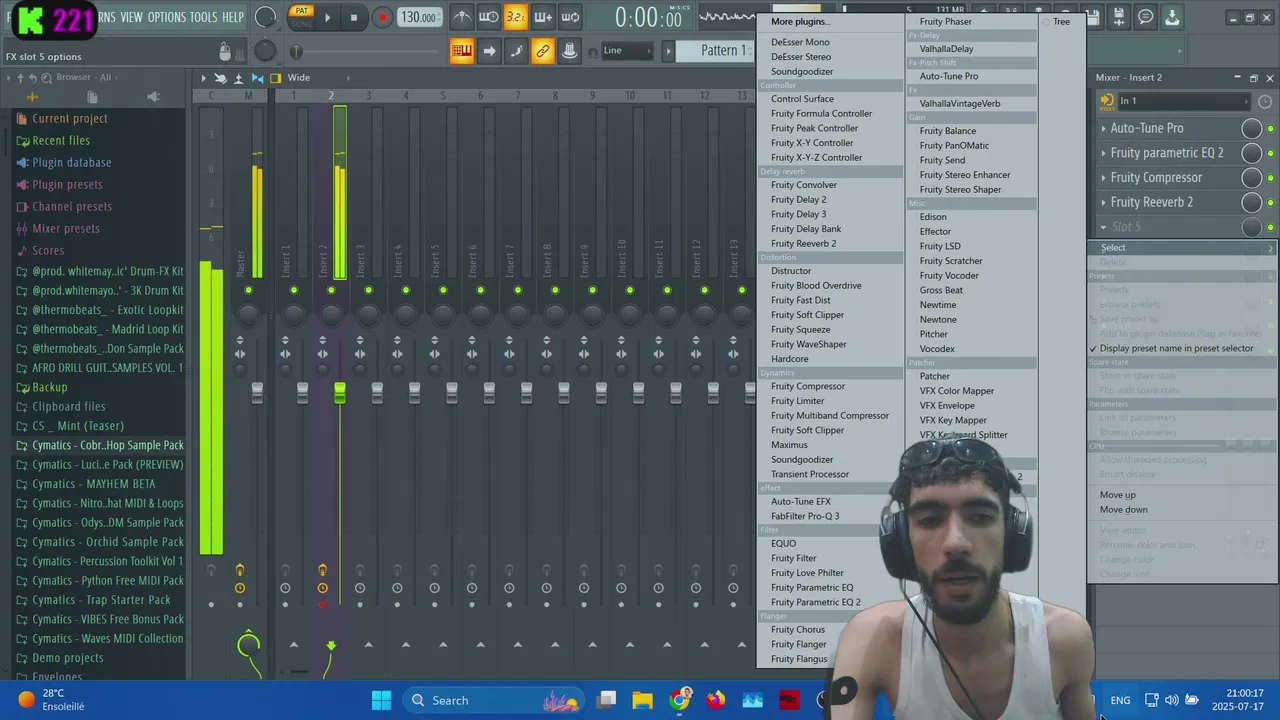1280x720 pixels.
Task: Pick Auto-Tune Pro under Fx-Pitch Shift
Action: 949,77
